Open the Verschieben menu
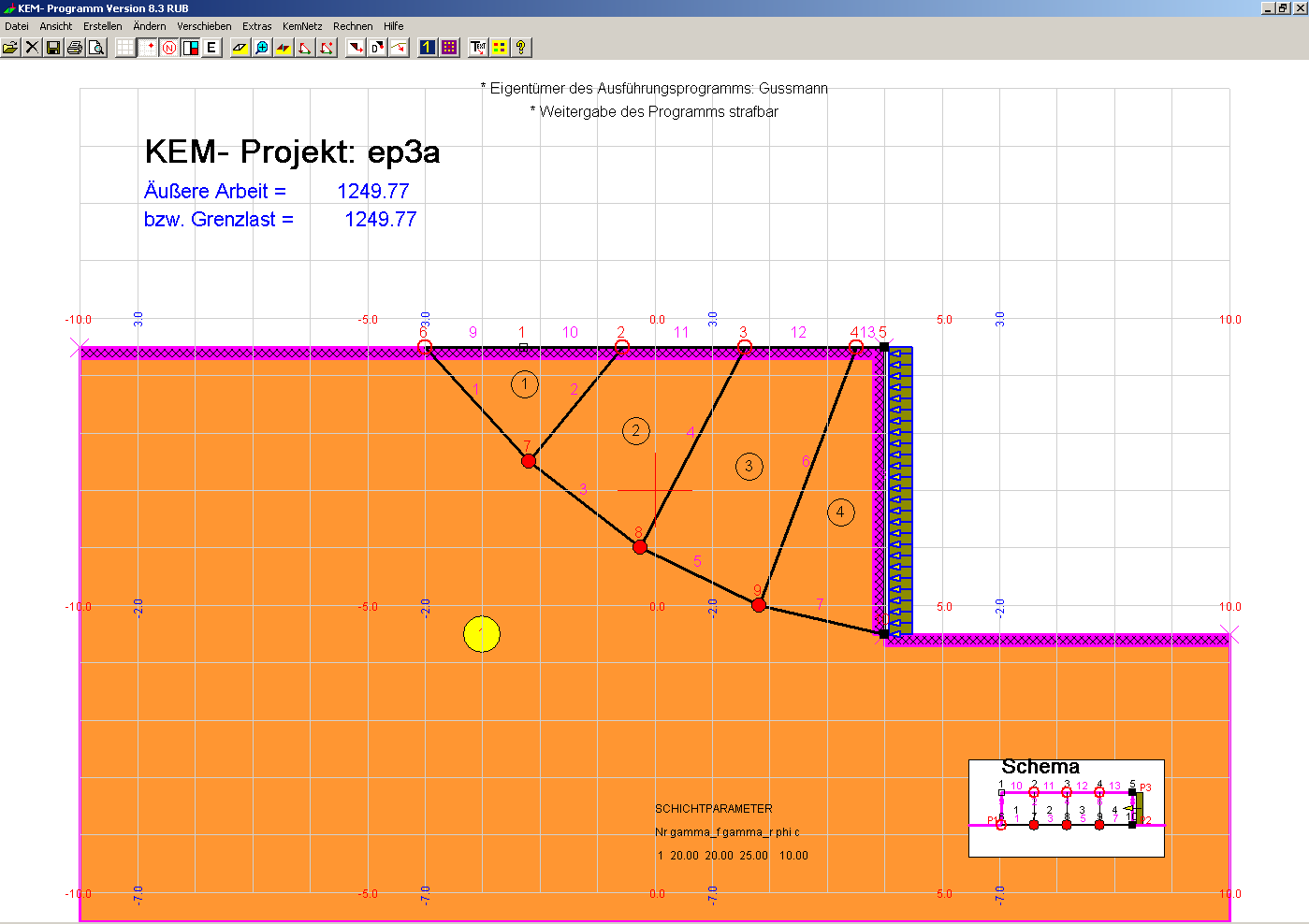1309x924 pixels. tap(204, 26)
